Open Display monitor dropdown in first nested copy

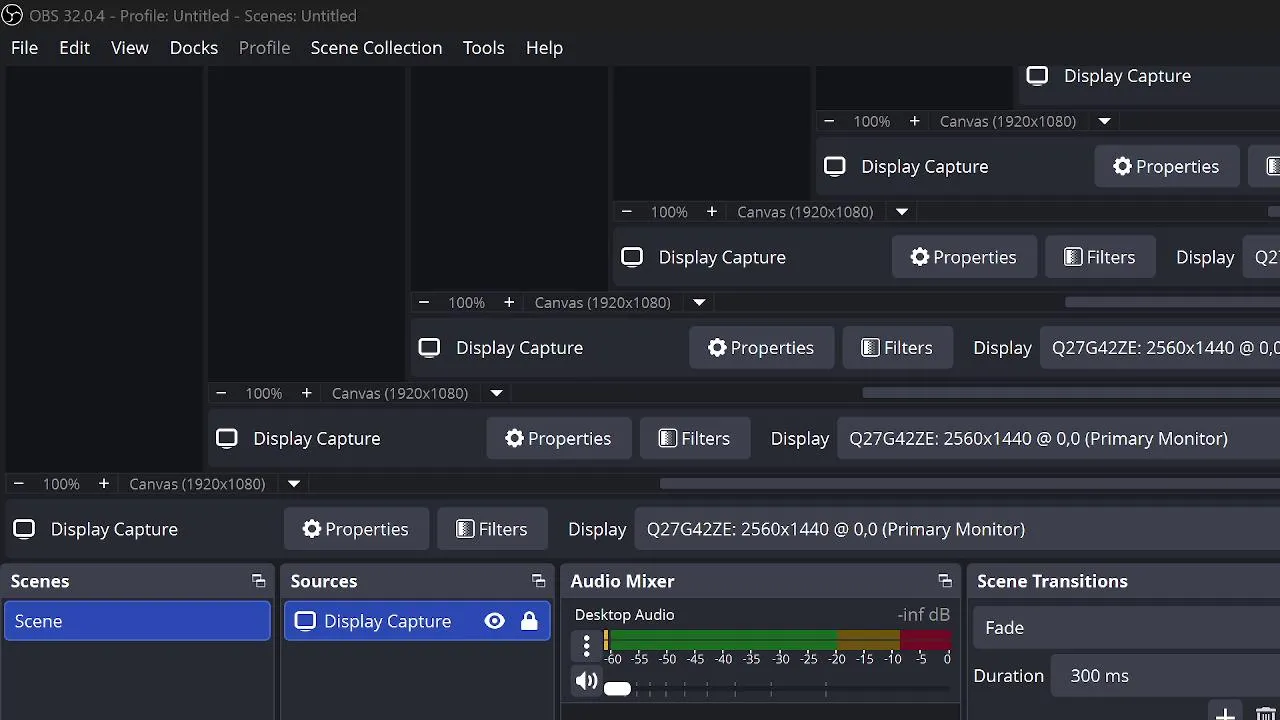pos(1058,438)
